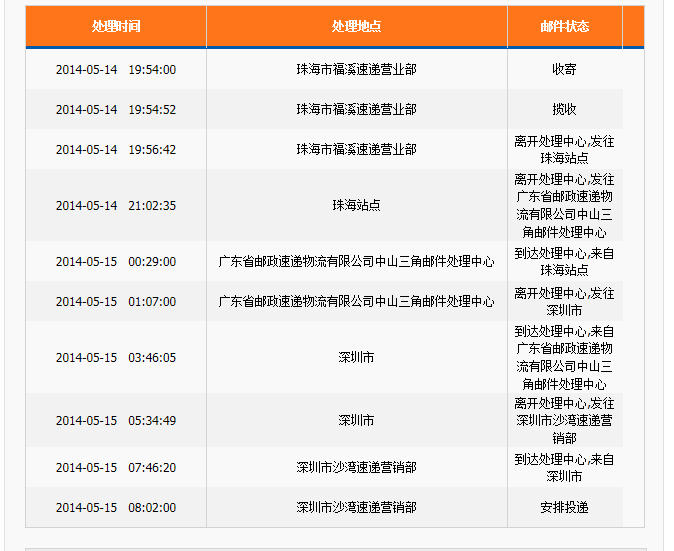Select the timestamp 2014-05-14 21:02:35

(x=116, y=205)
